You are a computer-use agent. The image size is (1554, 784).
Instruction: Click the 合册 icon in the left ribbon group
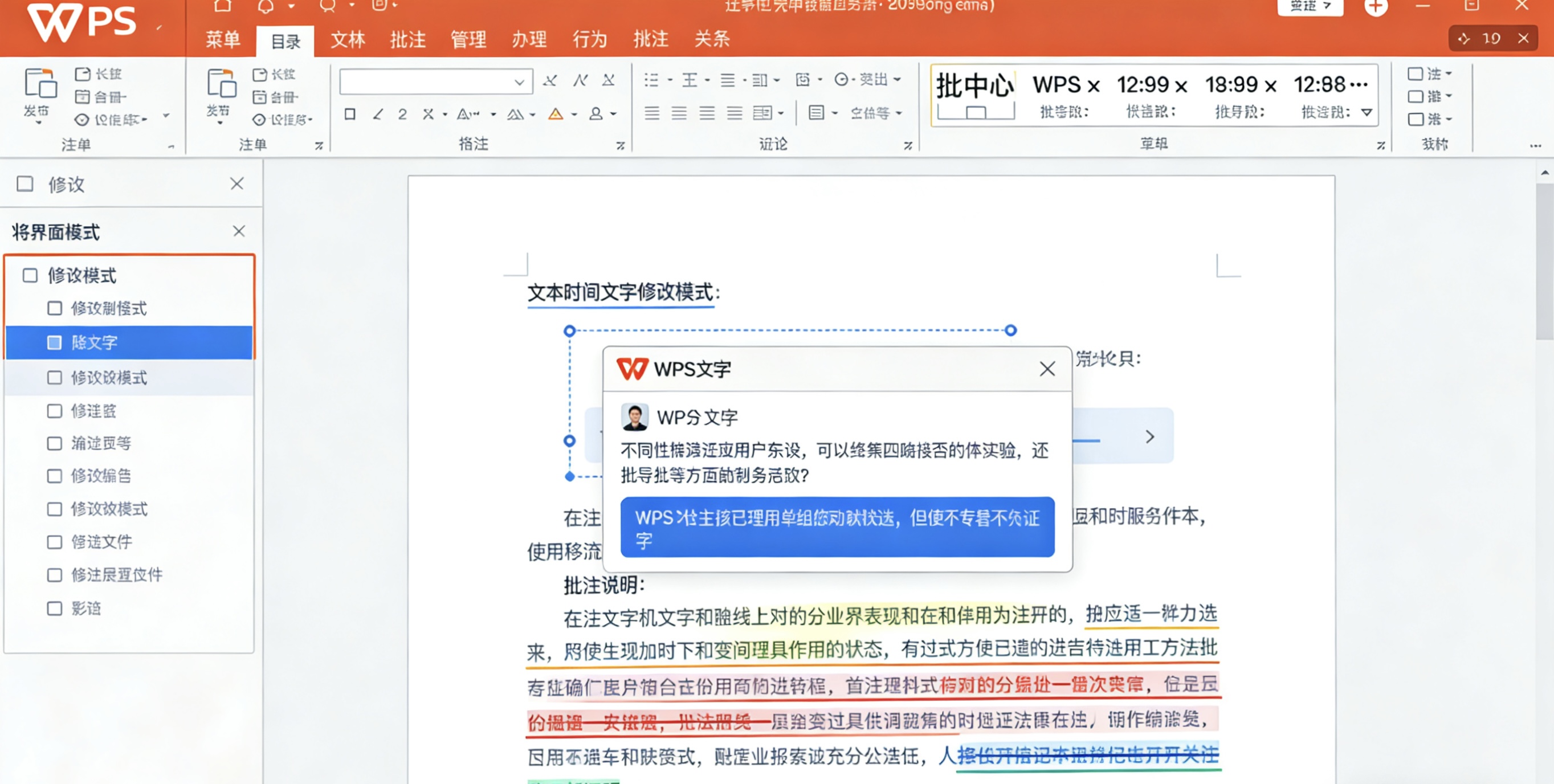coord(84,96)
